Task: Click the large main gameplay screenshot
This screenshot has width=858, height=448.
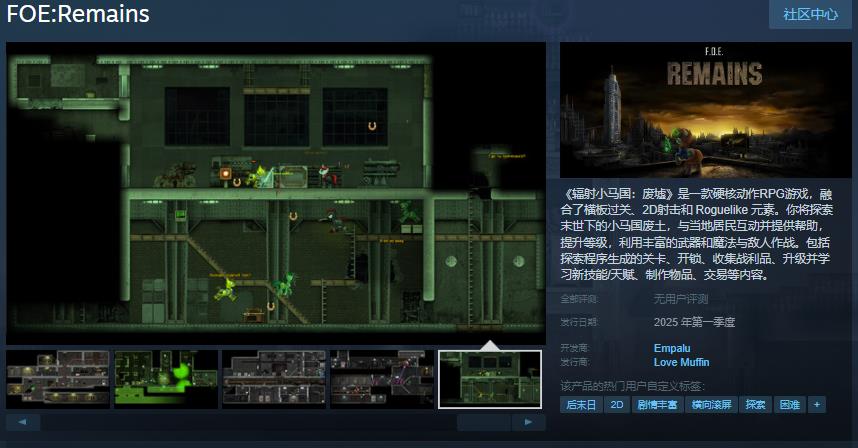Action: tap(276, 192)
